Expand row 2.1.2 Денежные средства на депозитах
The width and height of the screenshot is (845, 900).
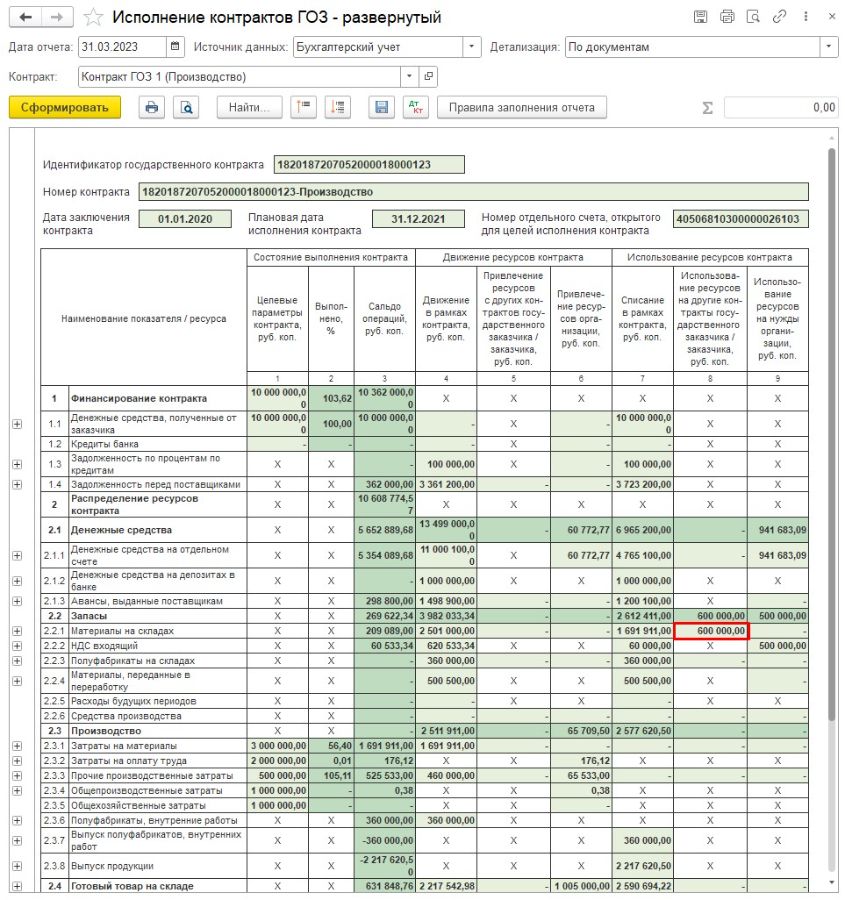pyautogui.click(x=17, y=580)
